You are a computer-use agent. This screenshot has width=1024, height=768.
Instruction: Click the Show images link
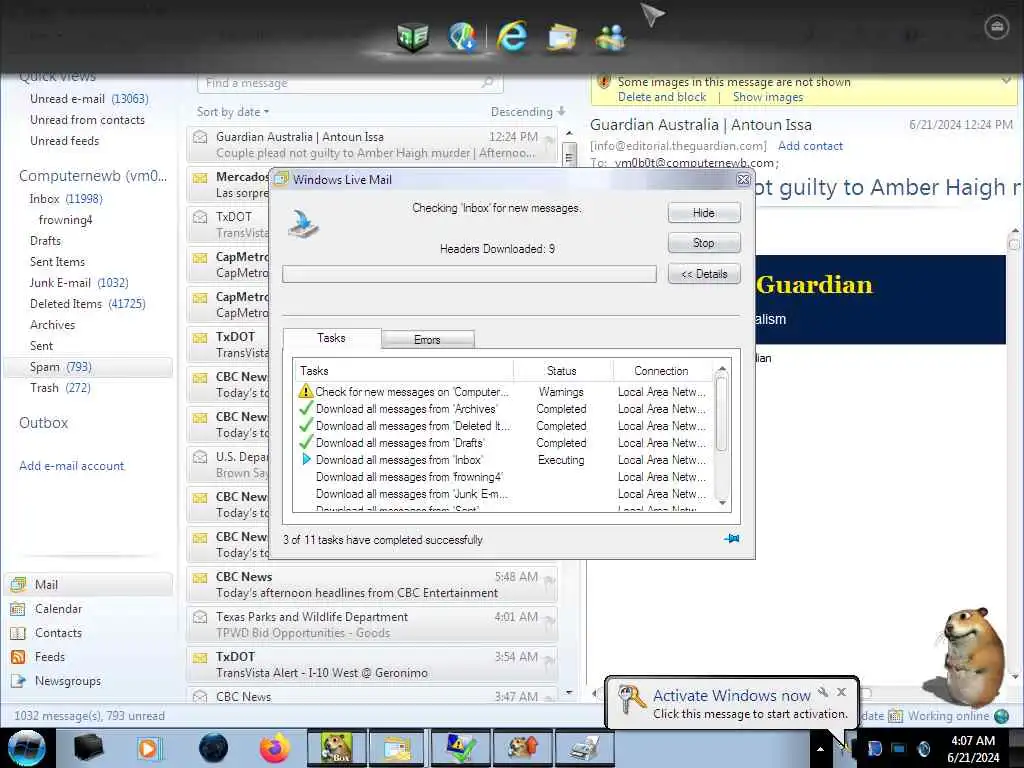[x=768, y=97]
